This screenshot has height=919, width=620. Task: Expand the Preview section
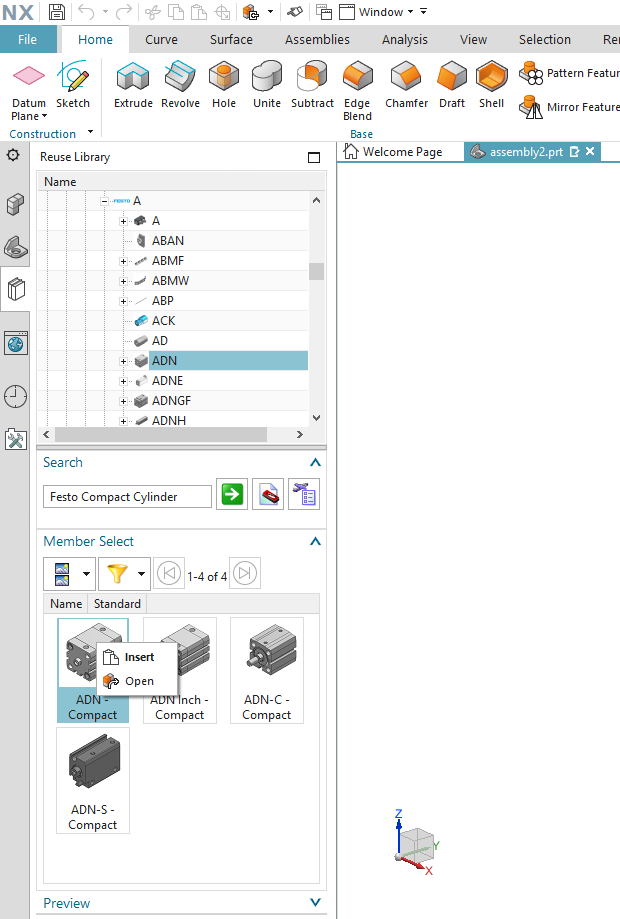315,903
